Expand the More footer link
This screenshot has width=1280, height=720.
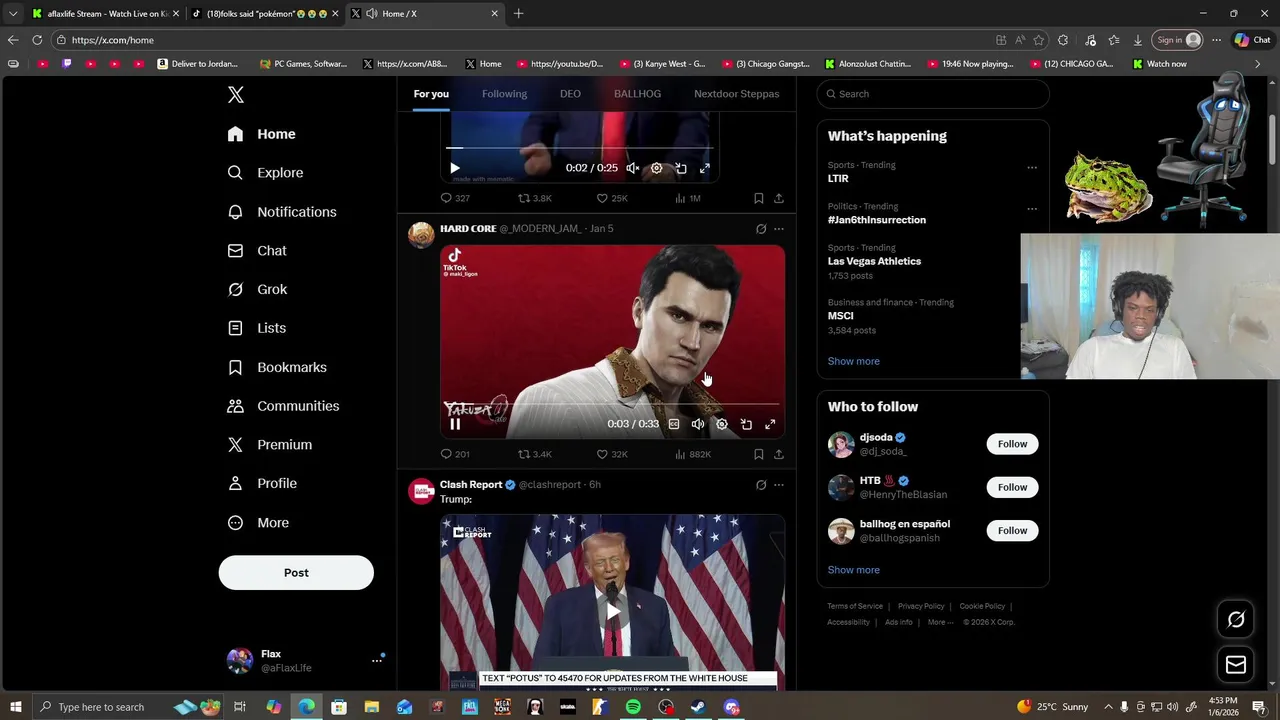click(940, 622)
